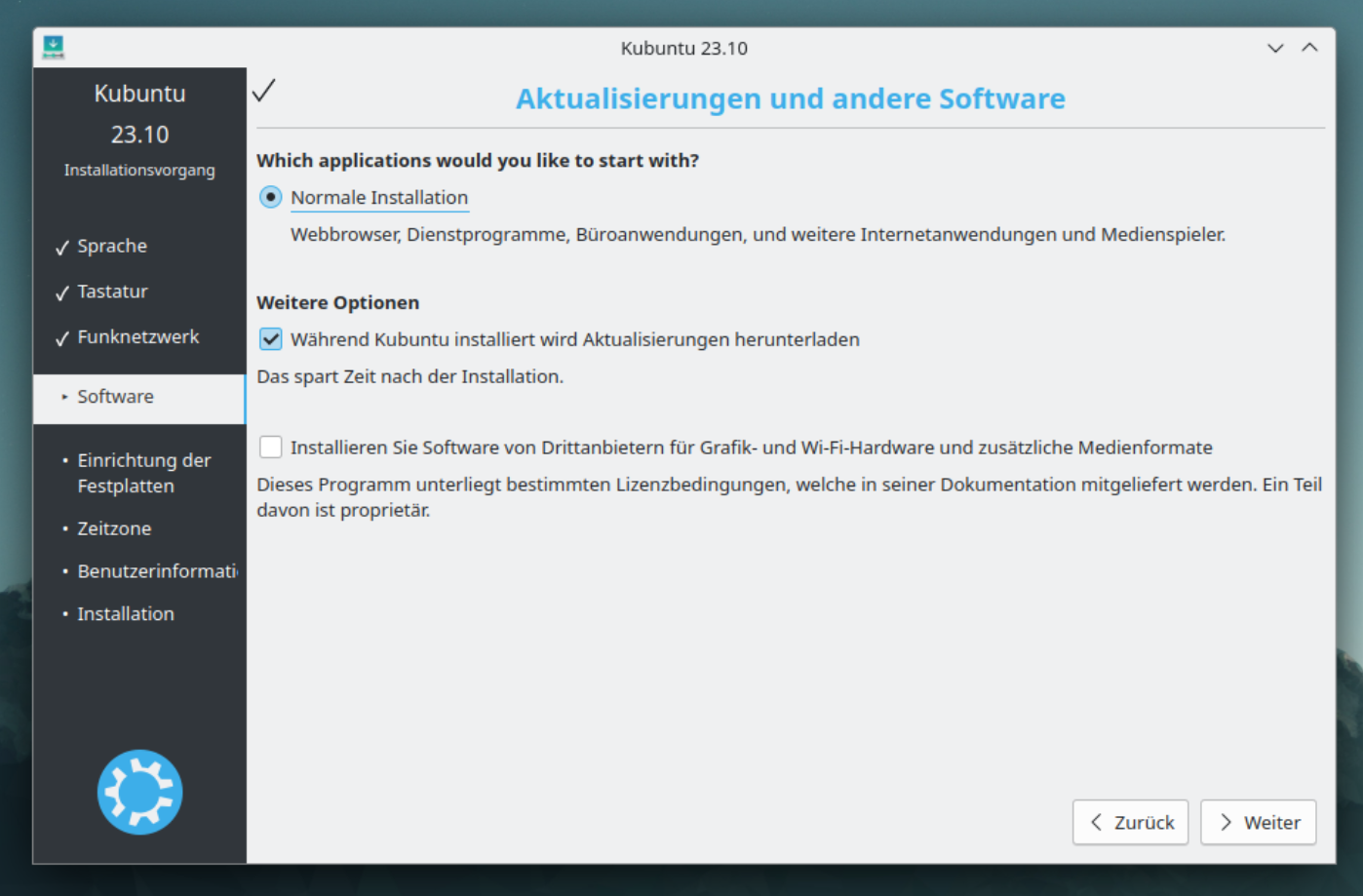Click the installer icon in title bar
Image resolution: width=1363 pixels, height=896 pixels.
click(x=54, y=47)
